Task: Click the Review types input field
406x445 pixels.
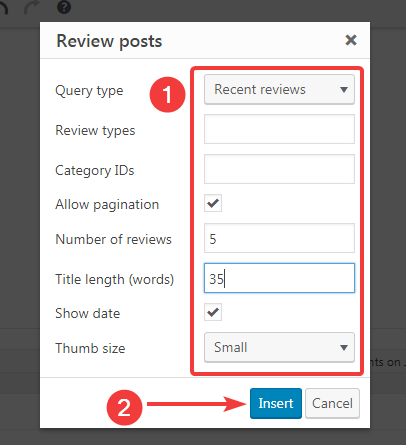Action: click(x=279, y=129)
